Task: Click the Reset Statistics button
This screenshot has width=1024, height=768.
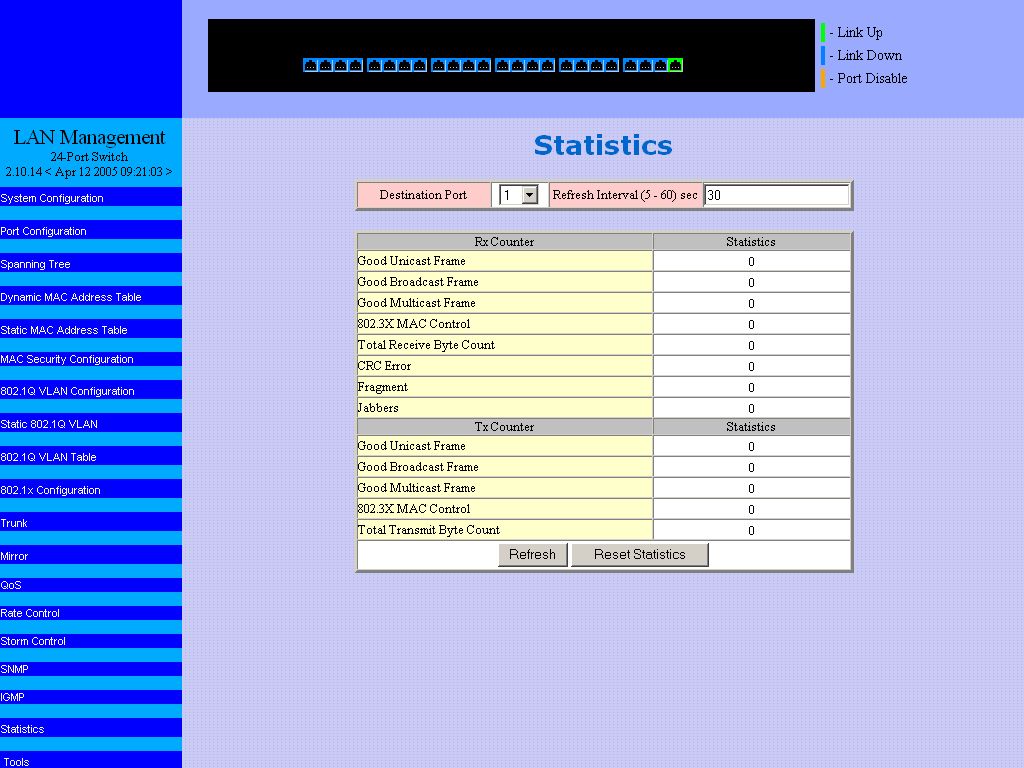Action: pyautogui.click(x=639, y=554)
